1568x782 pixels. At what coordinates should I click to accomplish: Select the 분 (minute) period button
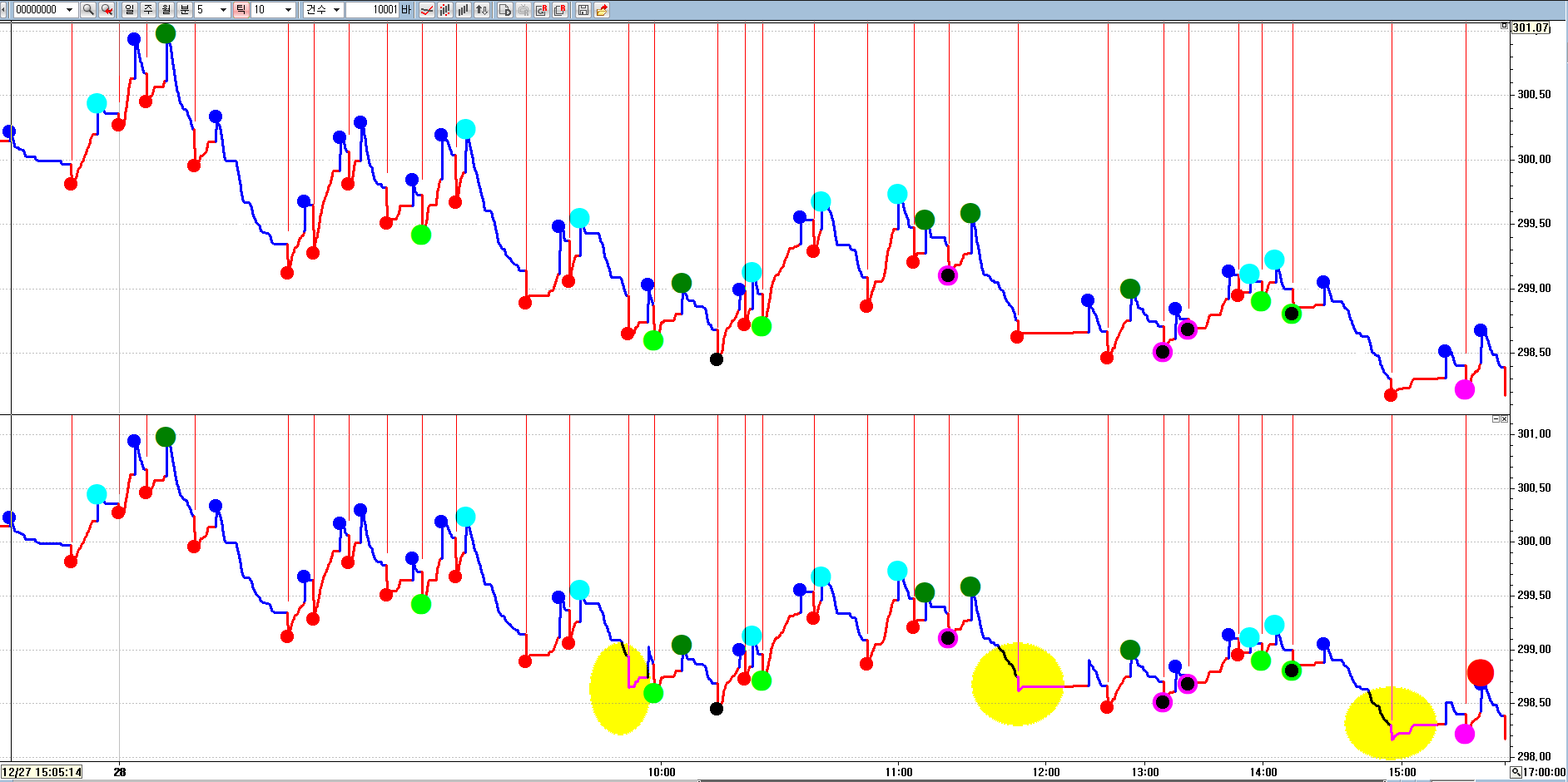184,10
